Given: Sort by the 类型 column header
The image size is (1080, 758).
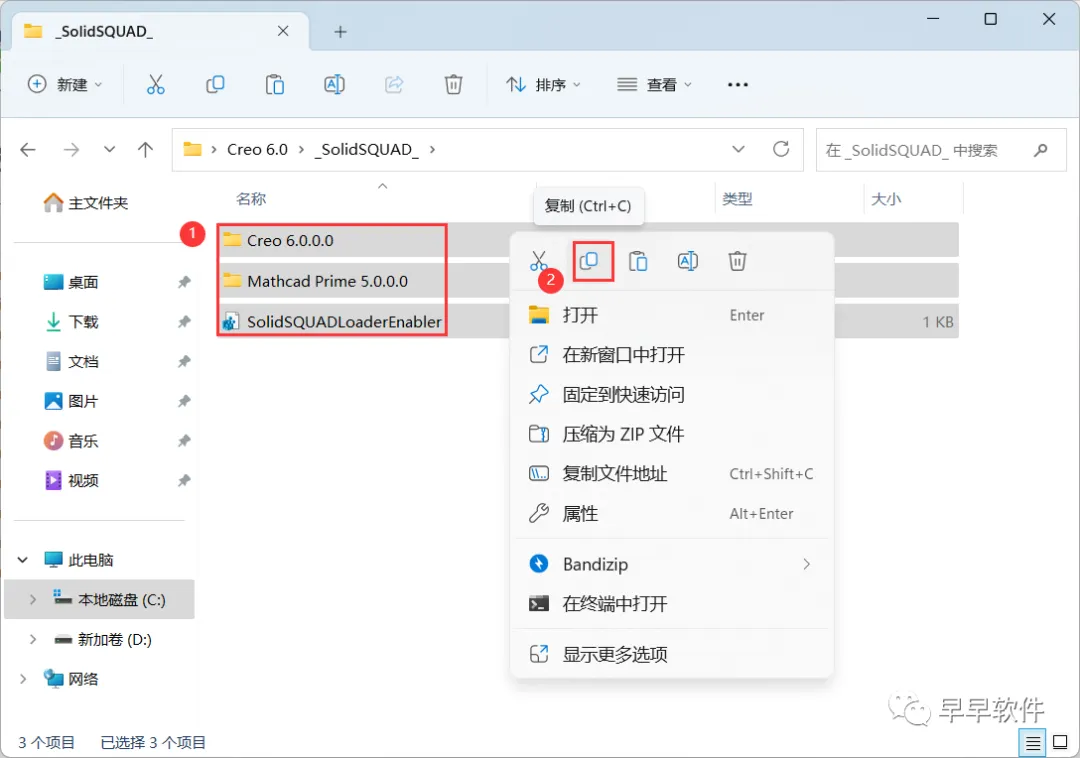Looking at the screenshot, I should click(x=737, y=199).
